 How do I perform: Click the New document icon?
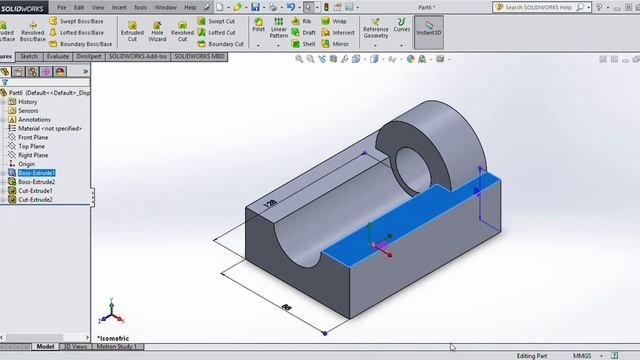[x=220, y=7]
